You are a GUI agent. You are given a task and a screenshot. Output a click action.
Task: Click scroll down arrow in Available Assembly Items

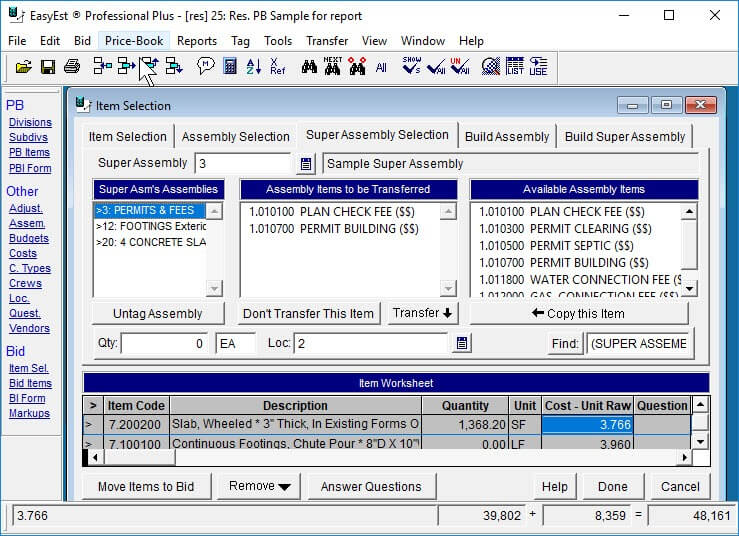(689, 288)
